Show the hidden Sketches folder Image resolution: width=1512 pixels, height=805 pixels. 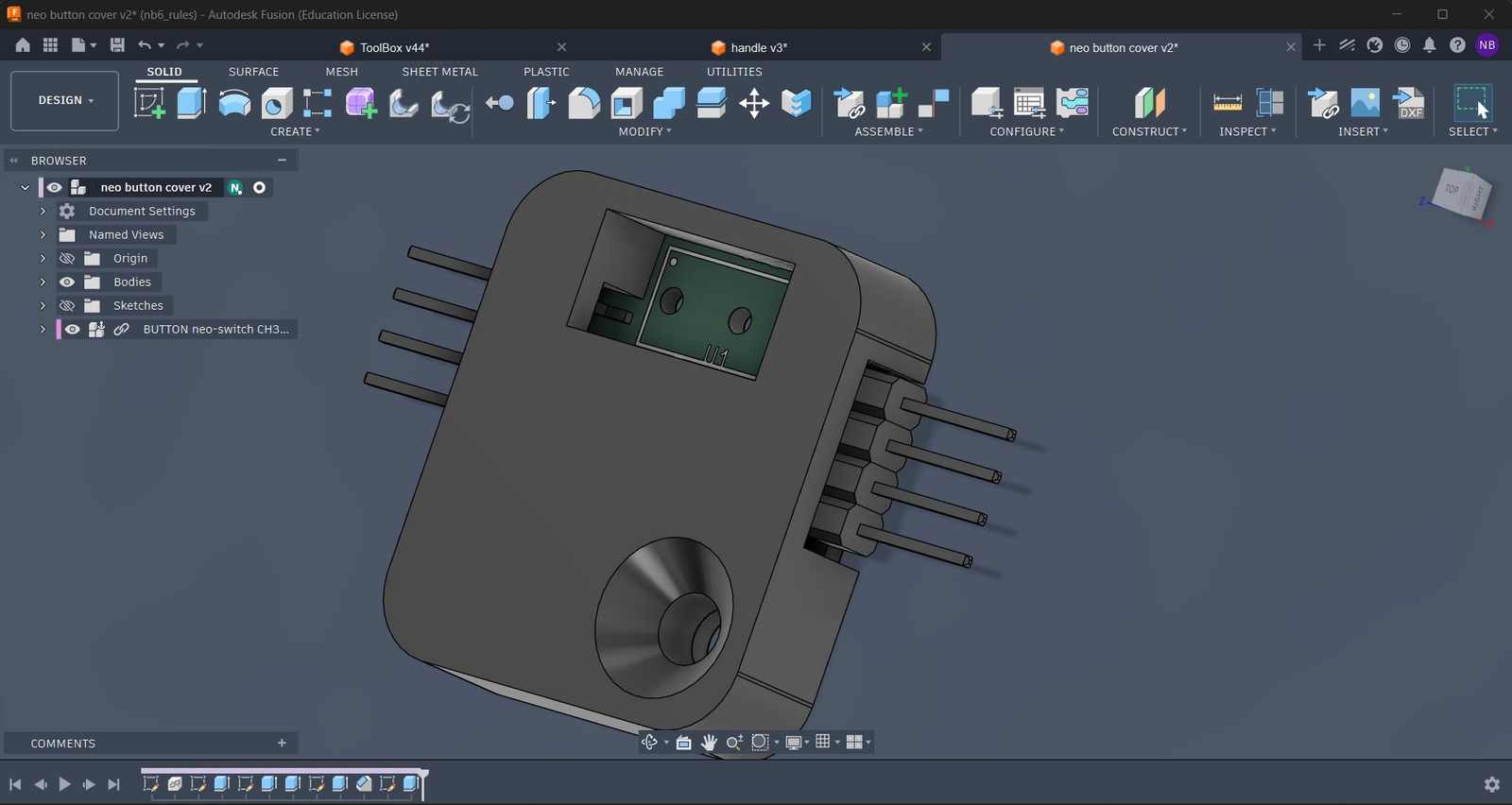[x=67, y=306]
